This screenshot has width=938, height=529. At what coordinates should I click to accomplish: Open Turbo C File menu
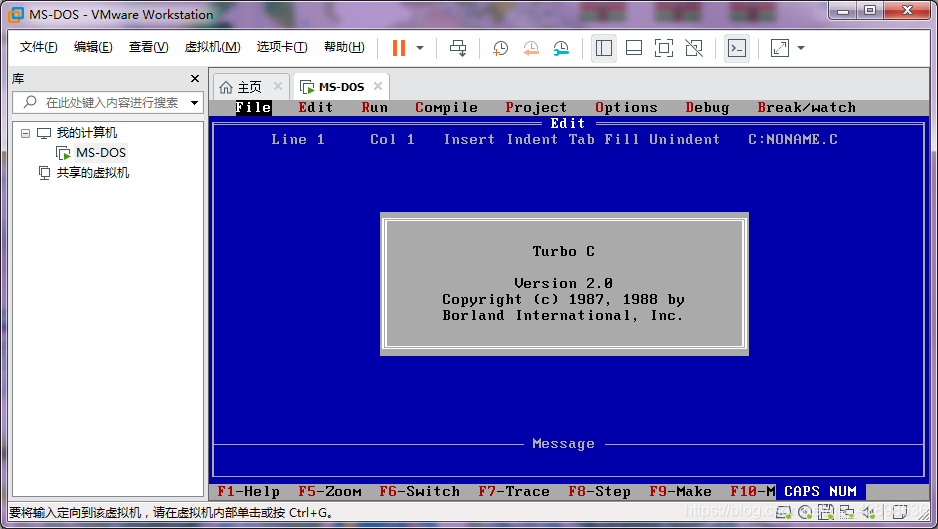click(253, 108)
